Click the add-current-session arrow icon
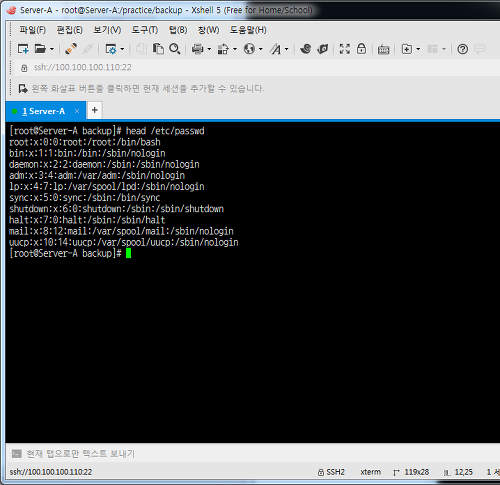 click(x=23, y=89)
